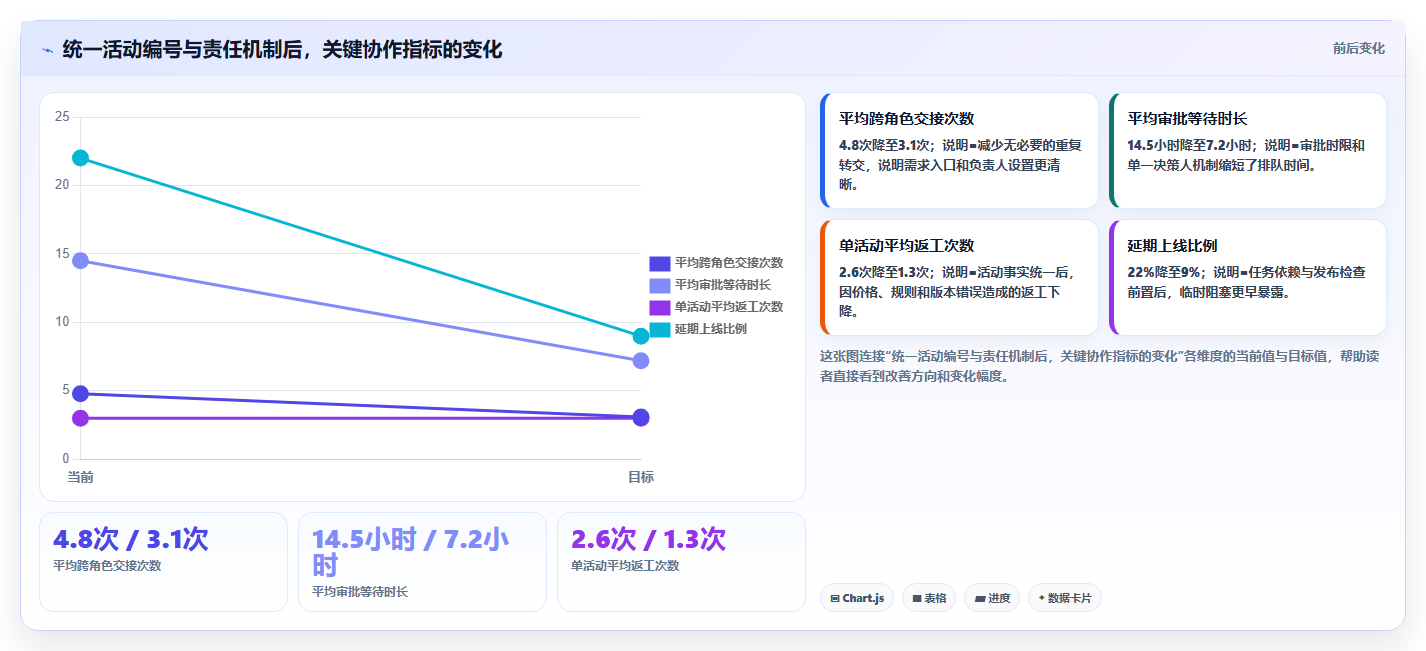
Task: Click the 进度 tag
Action: pos(992,598)
